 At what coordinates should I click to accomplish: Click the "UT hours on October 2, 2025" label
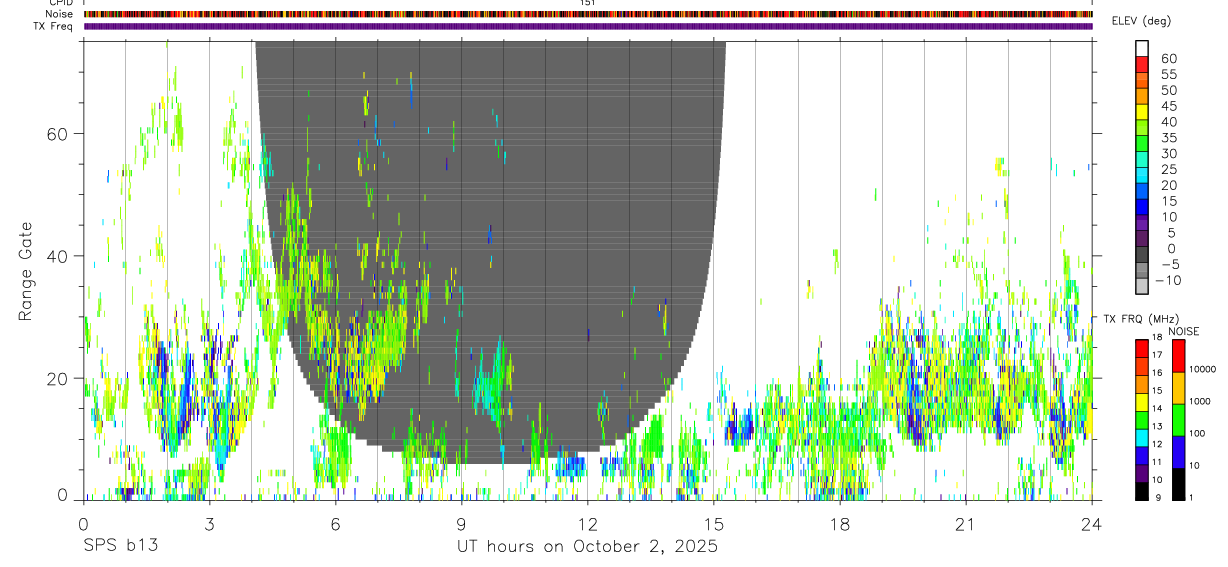coord(588,546)
